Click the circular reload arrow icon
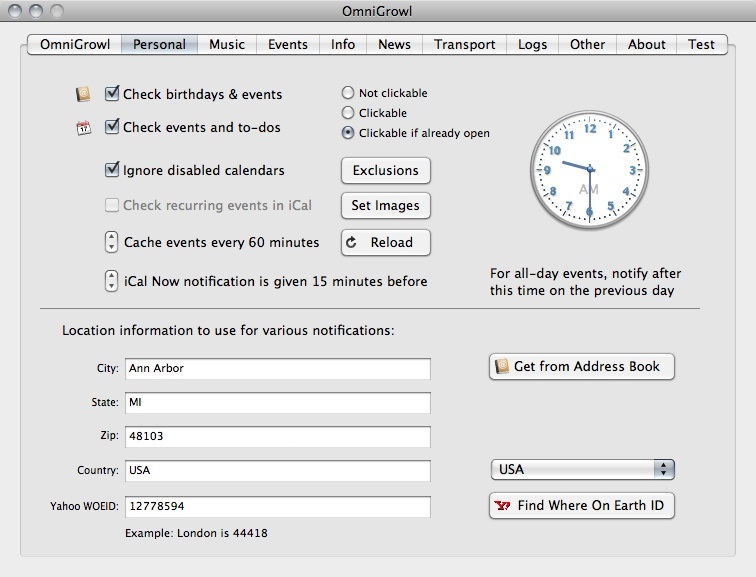756x577 pixels. pyautogui.click(x=351, y=242)
